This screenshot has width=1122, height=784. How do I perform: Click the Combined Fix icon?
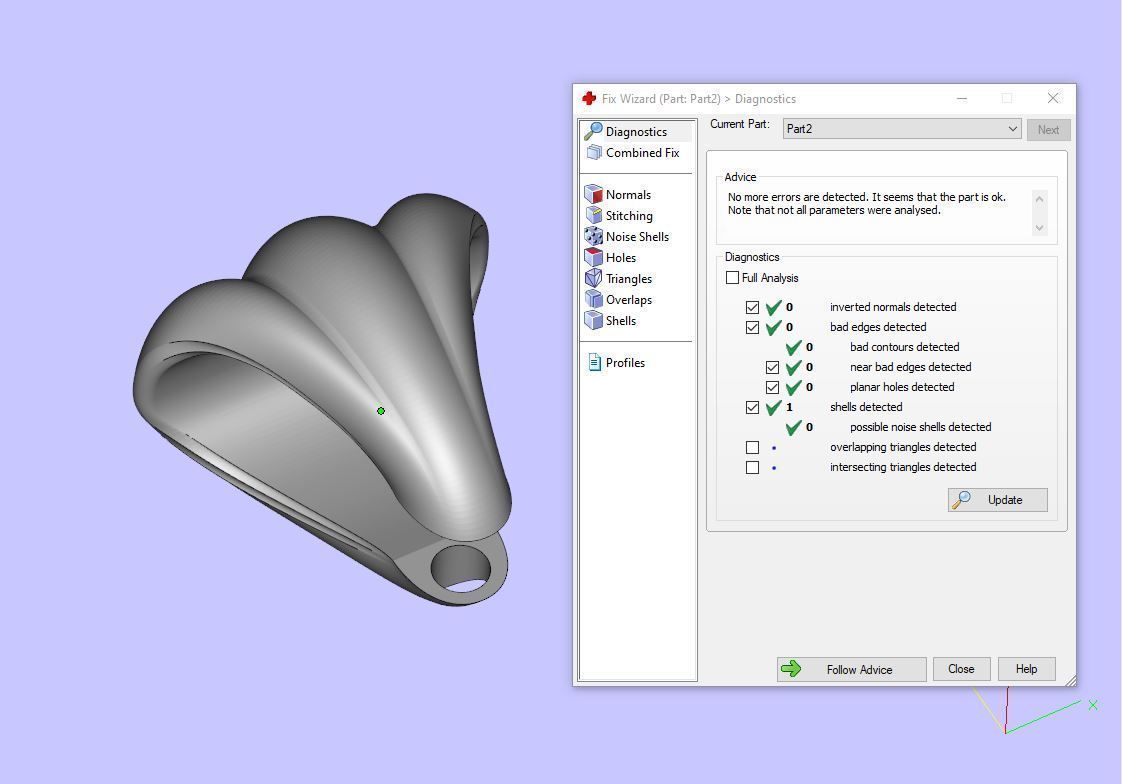coord(594,152)
